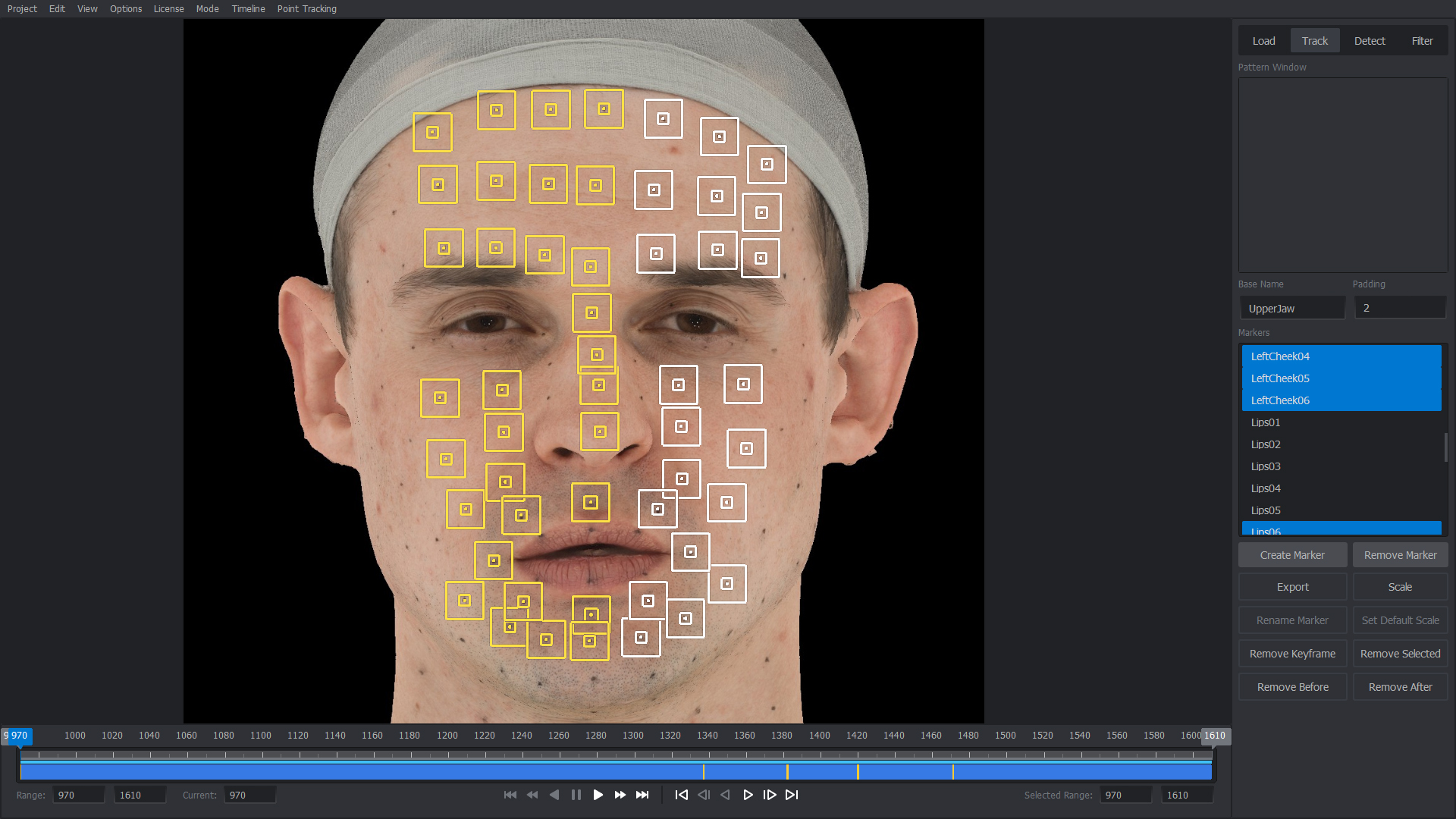Screen dimensions: 1456x819
Task: Click the Export button
Action: 1292,587
